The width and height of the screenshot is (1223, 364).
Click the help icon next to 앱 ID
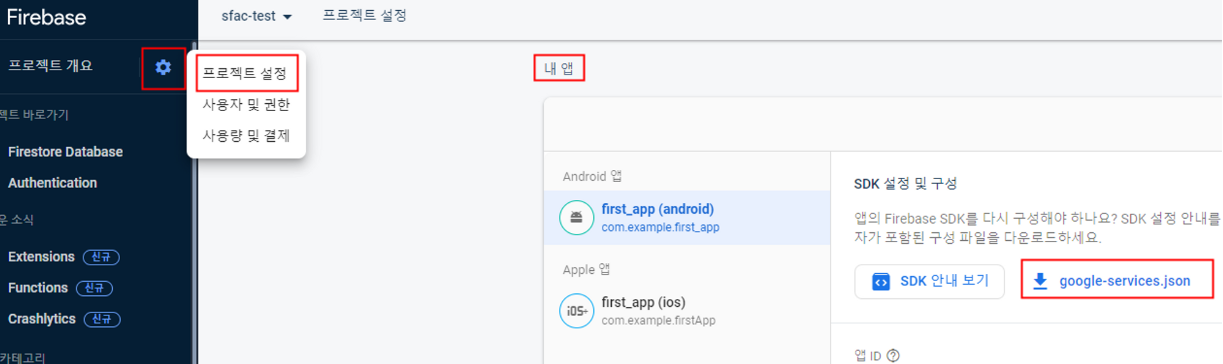pyautogui.click(x=893, y=355)
